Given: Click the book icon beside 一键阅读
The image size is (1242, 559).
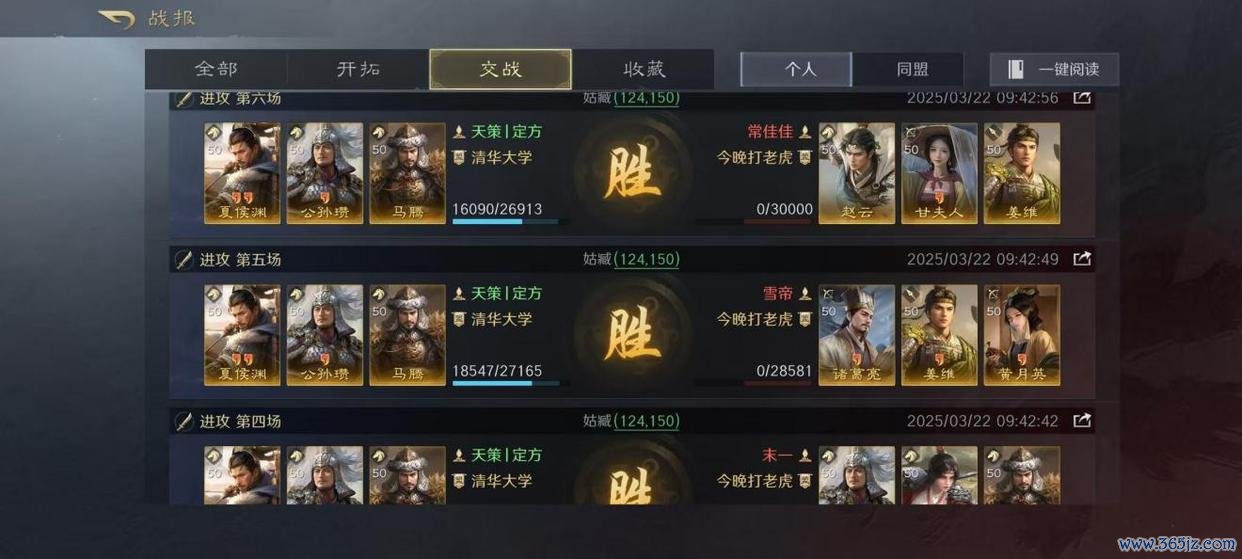Looking at the screenshot, I should [x=1016, y=69].
